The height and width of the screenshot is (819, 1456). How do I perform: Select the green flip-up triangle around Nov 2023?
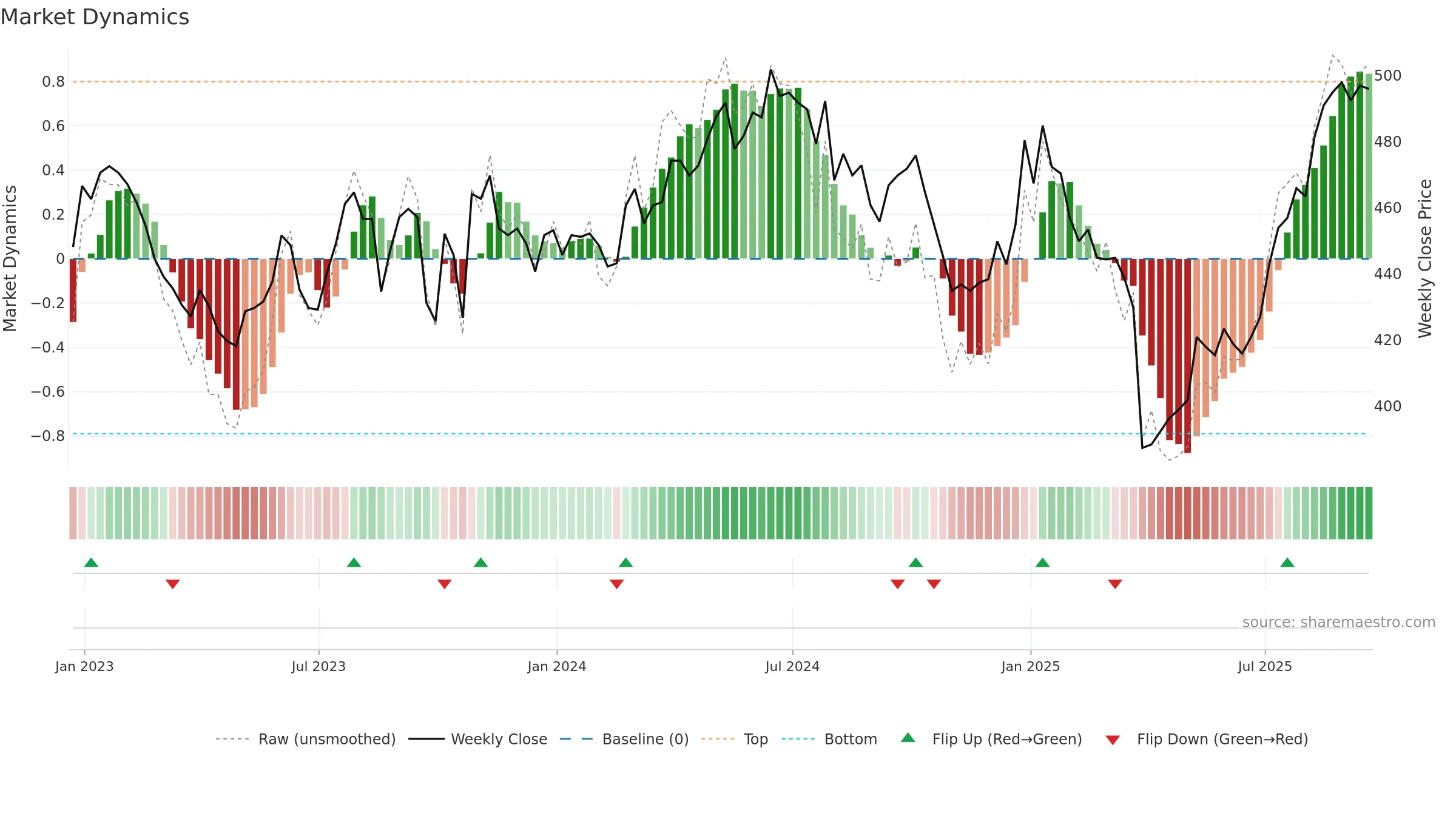coord(480,563)
